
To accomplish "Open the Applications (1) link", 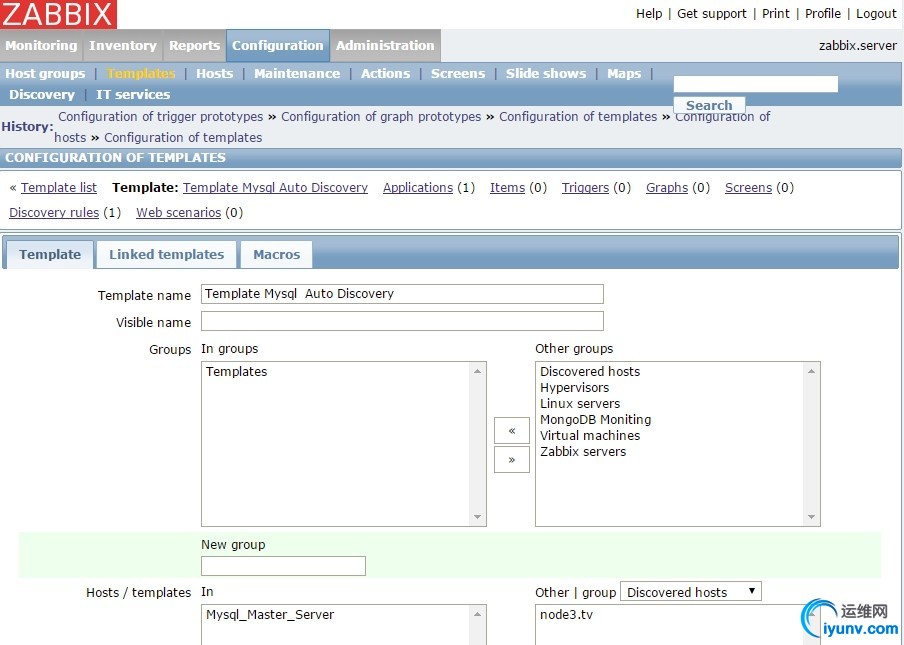I will click(418, 188).
